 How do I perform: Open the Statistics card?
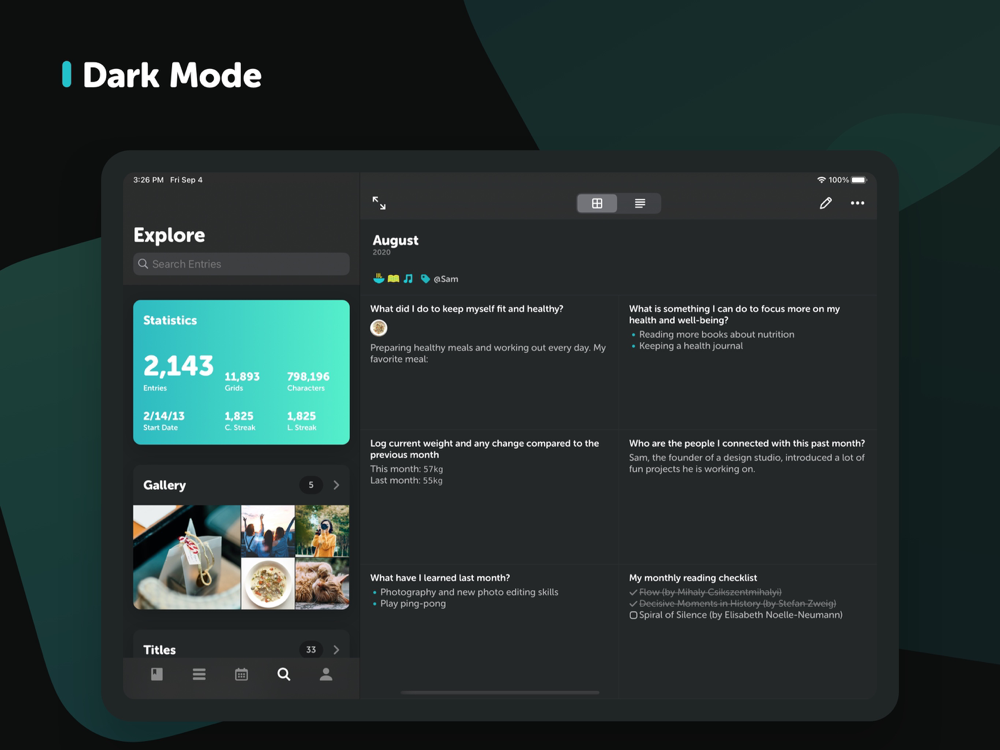click(241, 372)
